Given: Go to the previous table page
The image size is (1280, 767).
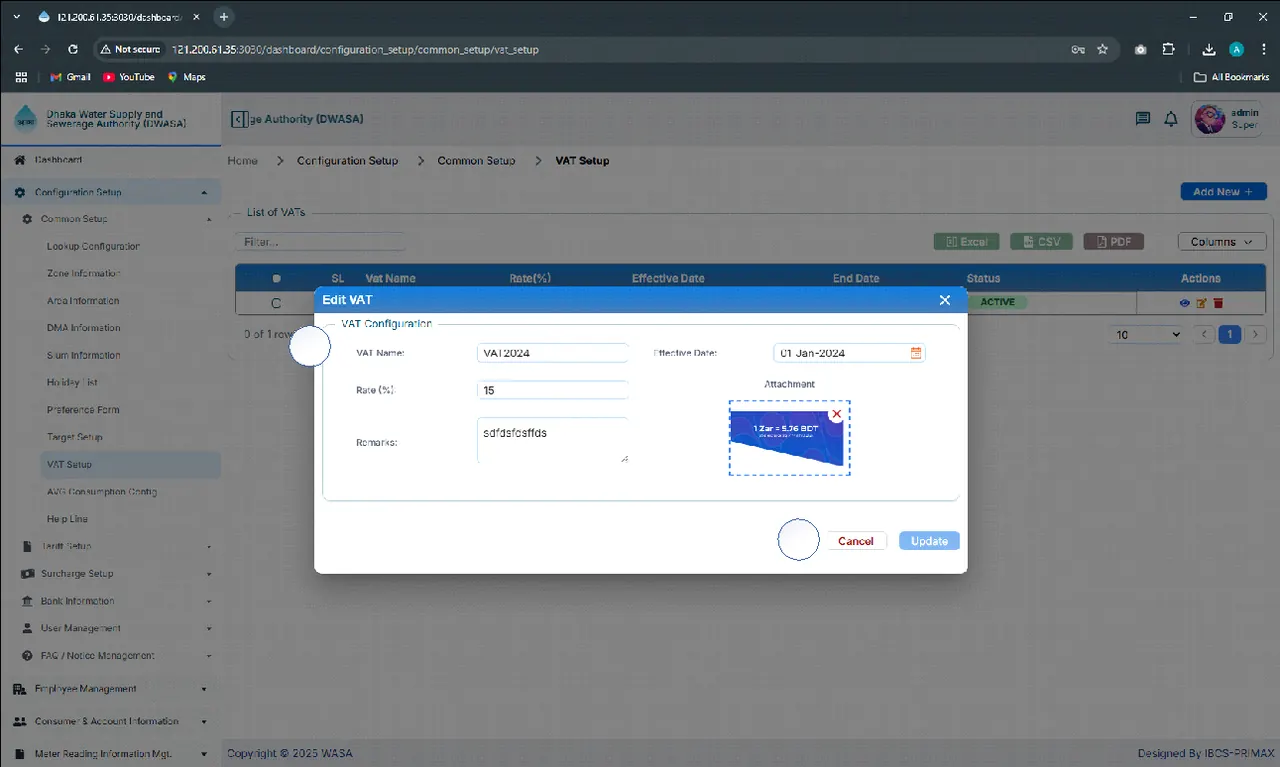Looking at the screenshot, I should (x=1205, y=335).
